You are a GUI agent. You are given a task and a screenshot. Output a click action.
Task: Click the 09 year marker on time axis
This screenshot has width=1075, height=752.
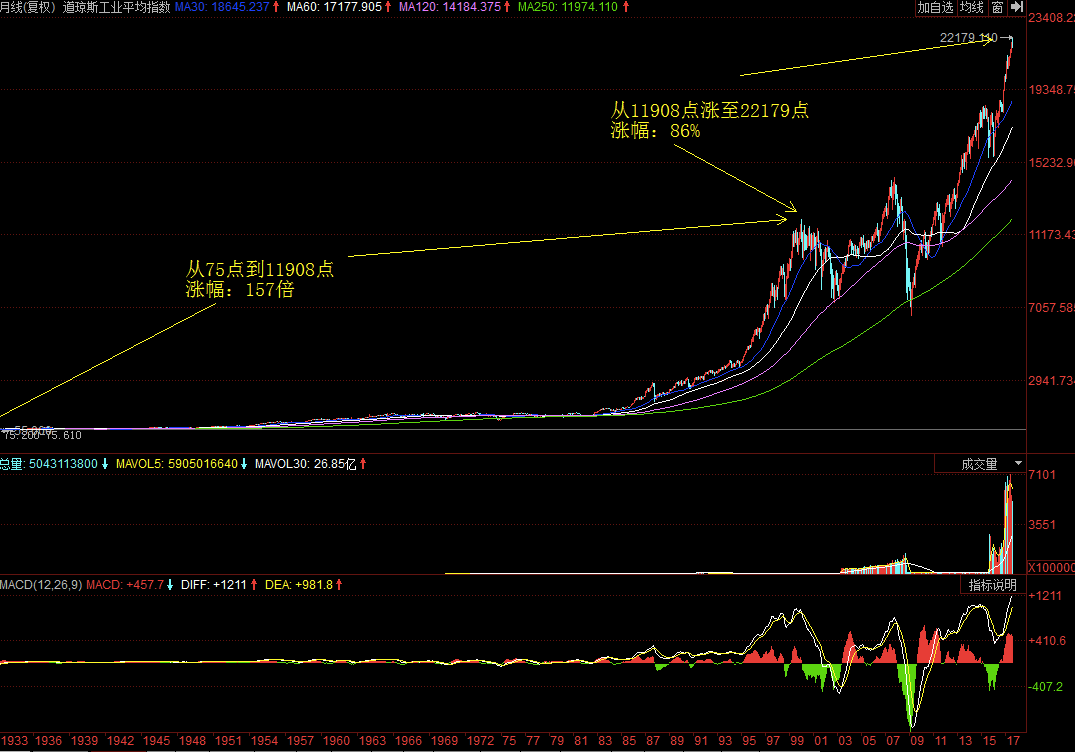[917, 740]
